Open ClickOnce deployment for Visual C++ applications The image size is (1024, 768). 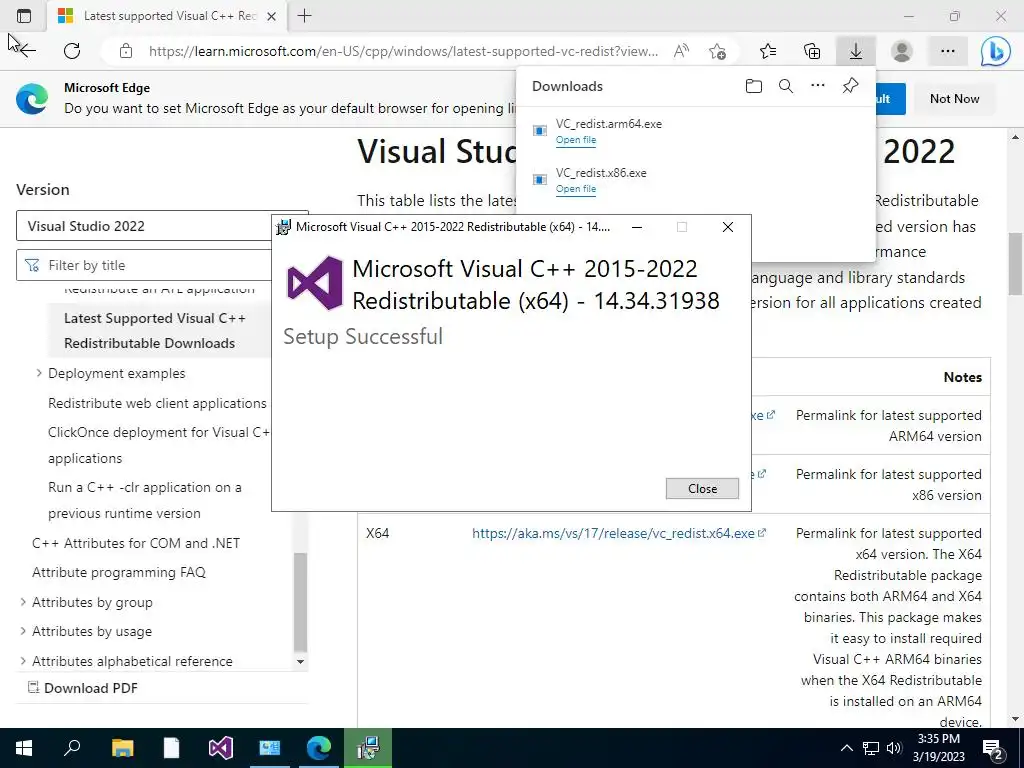pyautogui.click(x=159, y=445)
